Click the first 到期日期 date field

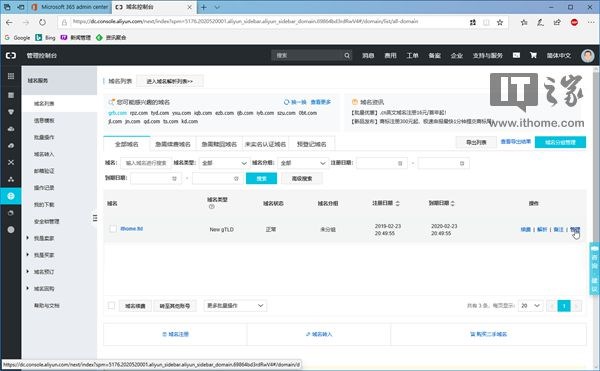pyautogui.click(x=155, y=178)
